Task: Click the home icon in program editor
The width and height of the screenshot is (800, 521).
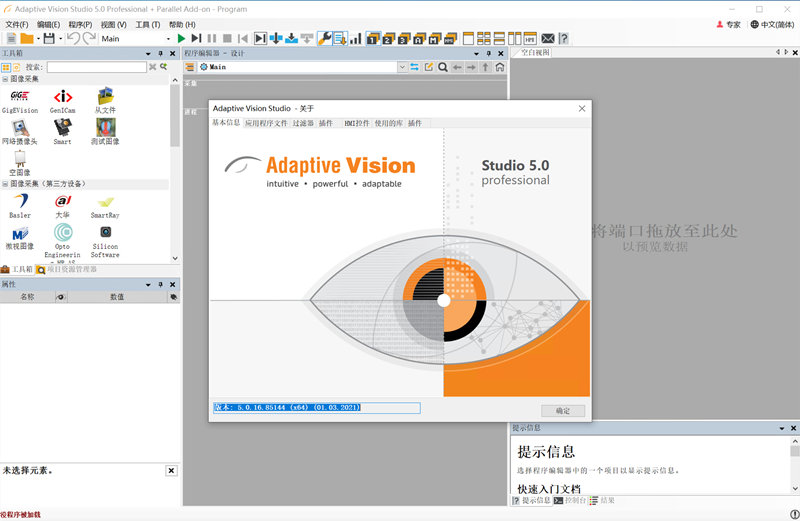Action: [x=500, y=67]
